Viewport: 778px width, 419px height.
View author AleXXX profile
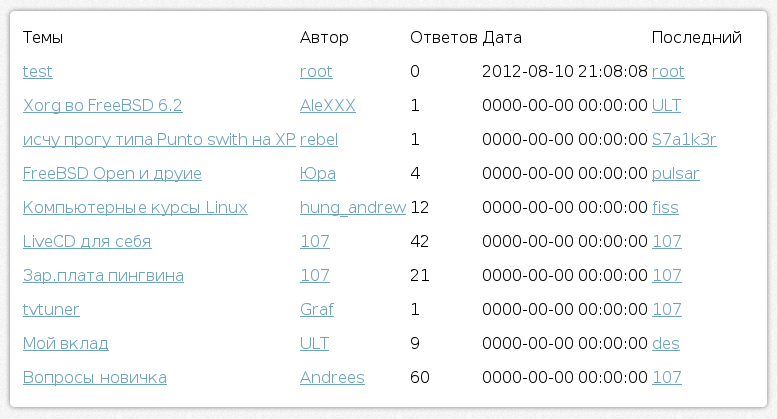click(x=328, y=106)
